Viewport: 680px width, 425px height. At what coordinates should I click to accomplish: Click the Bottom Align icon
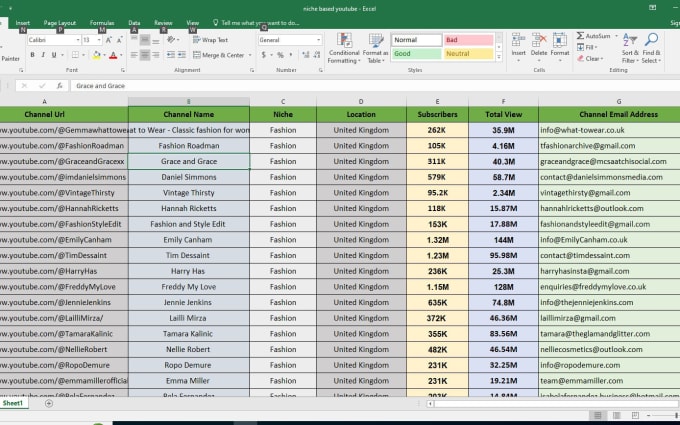tap(156, 40)
